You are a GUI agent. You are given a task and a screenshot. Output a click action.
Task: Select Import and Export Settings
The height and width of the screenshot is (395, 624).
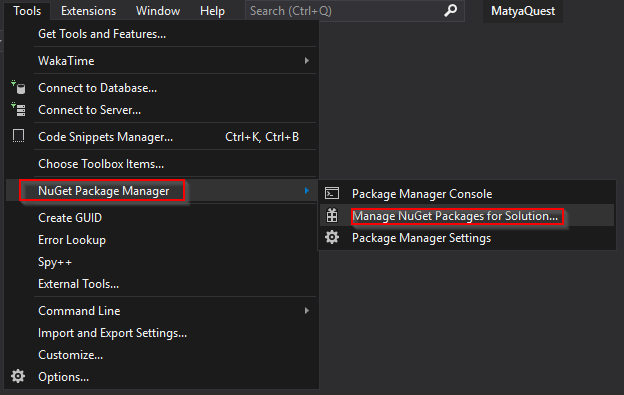point(113,333)
